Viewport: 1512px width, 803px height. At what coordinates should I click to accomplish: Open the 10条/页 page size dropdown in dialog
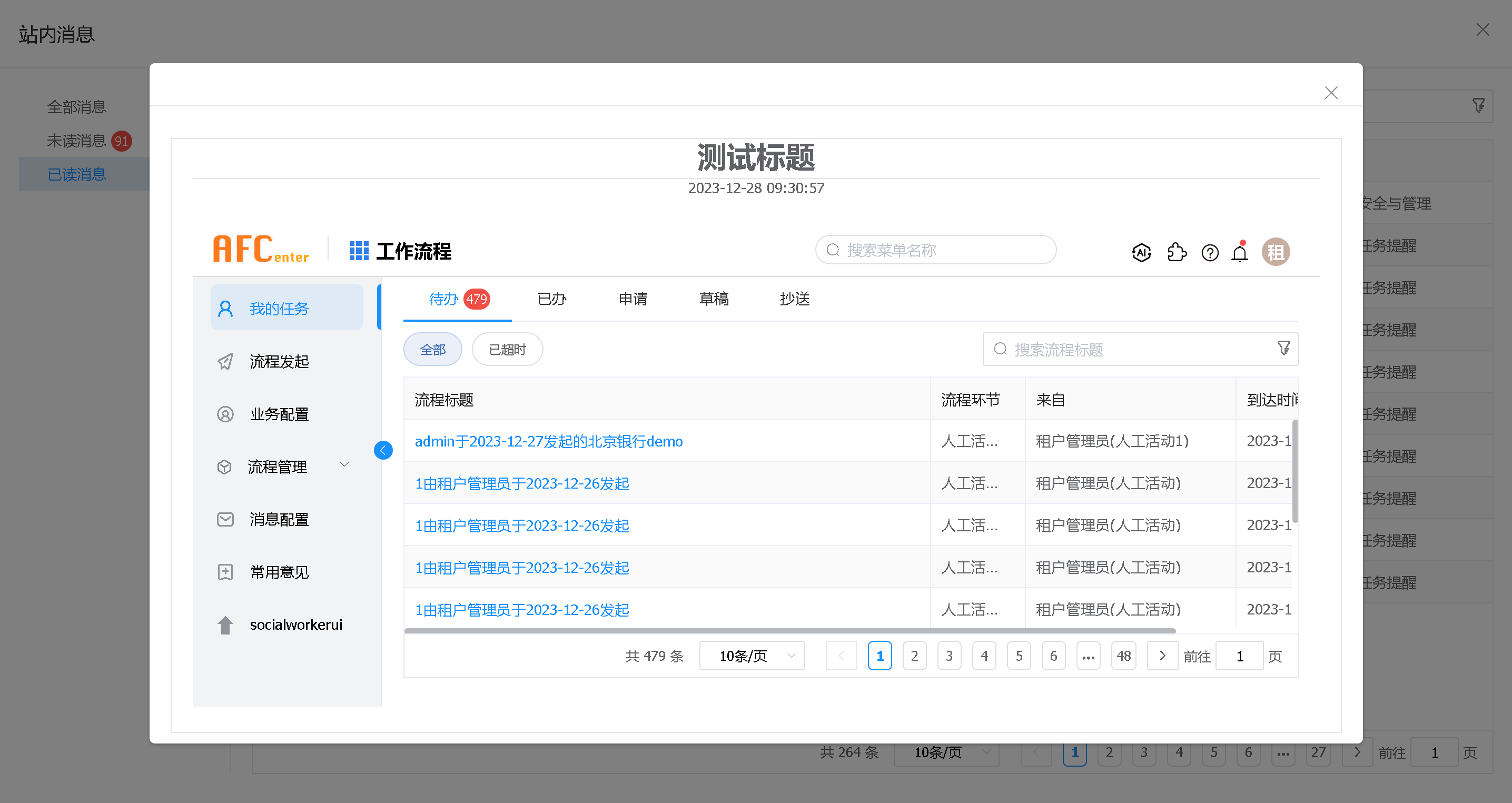(752, 656)
